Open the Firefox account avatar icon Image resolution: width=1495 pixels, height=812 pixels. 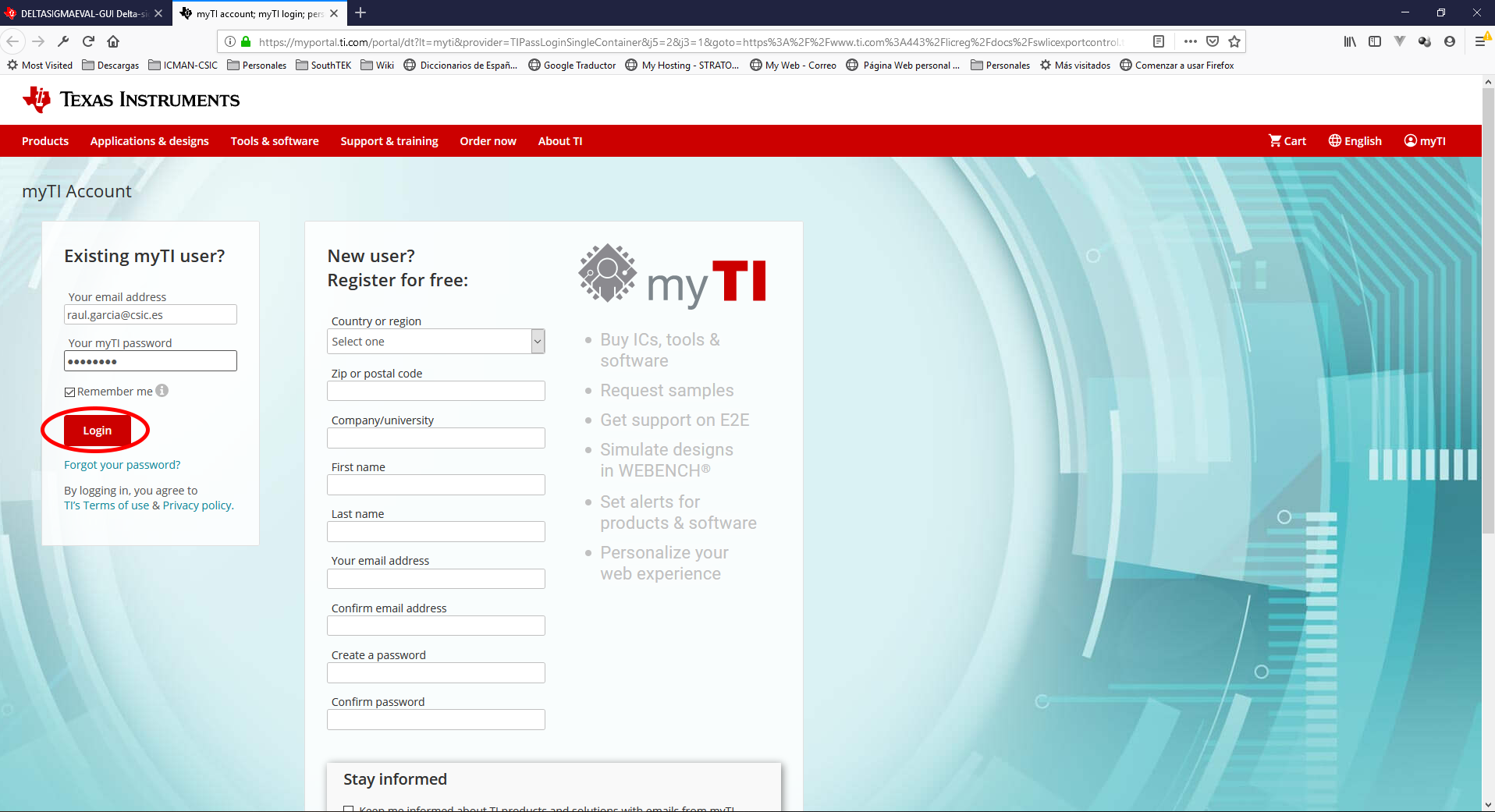1450,41
